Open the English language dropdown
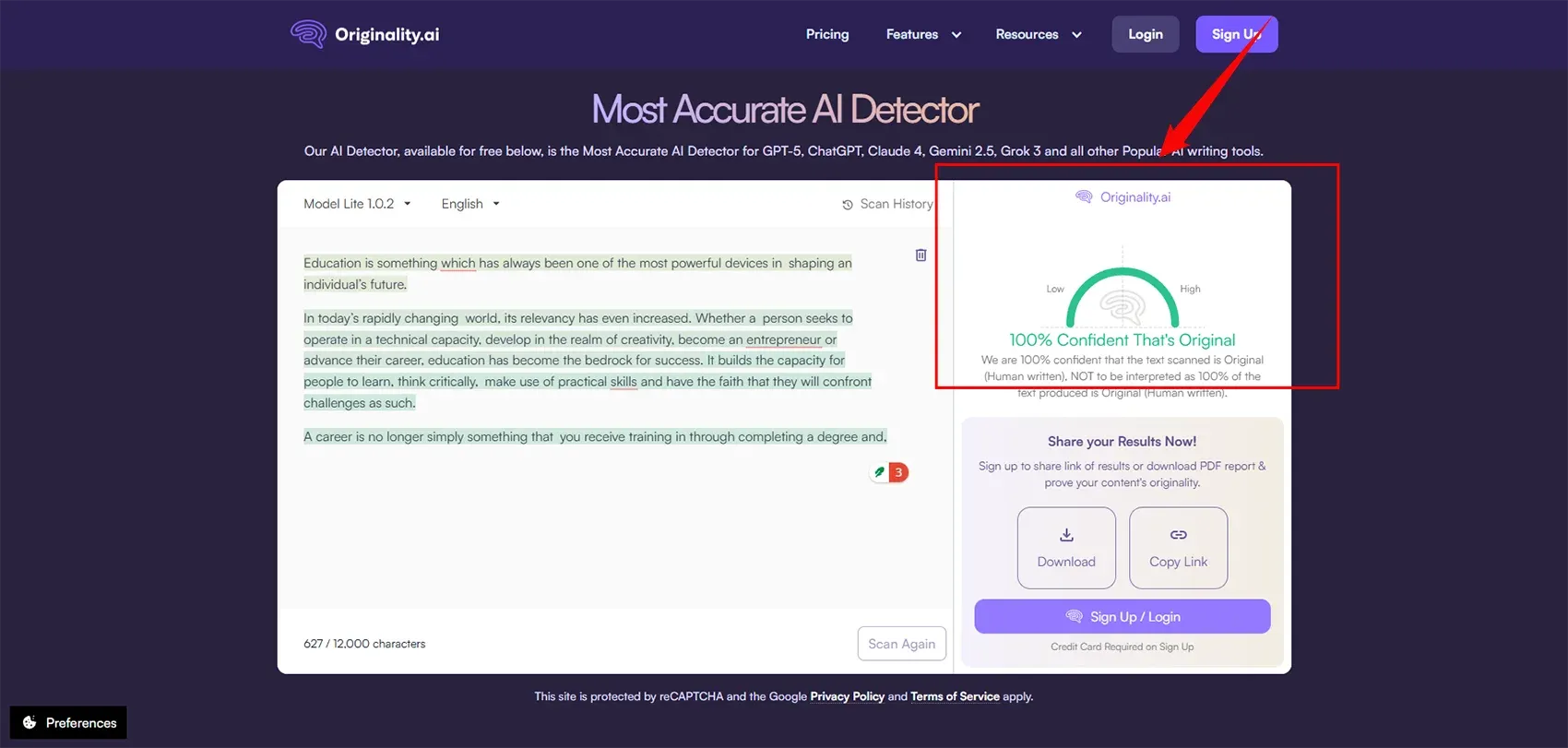 tap(470, 204)
